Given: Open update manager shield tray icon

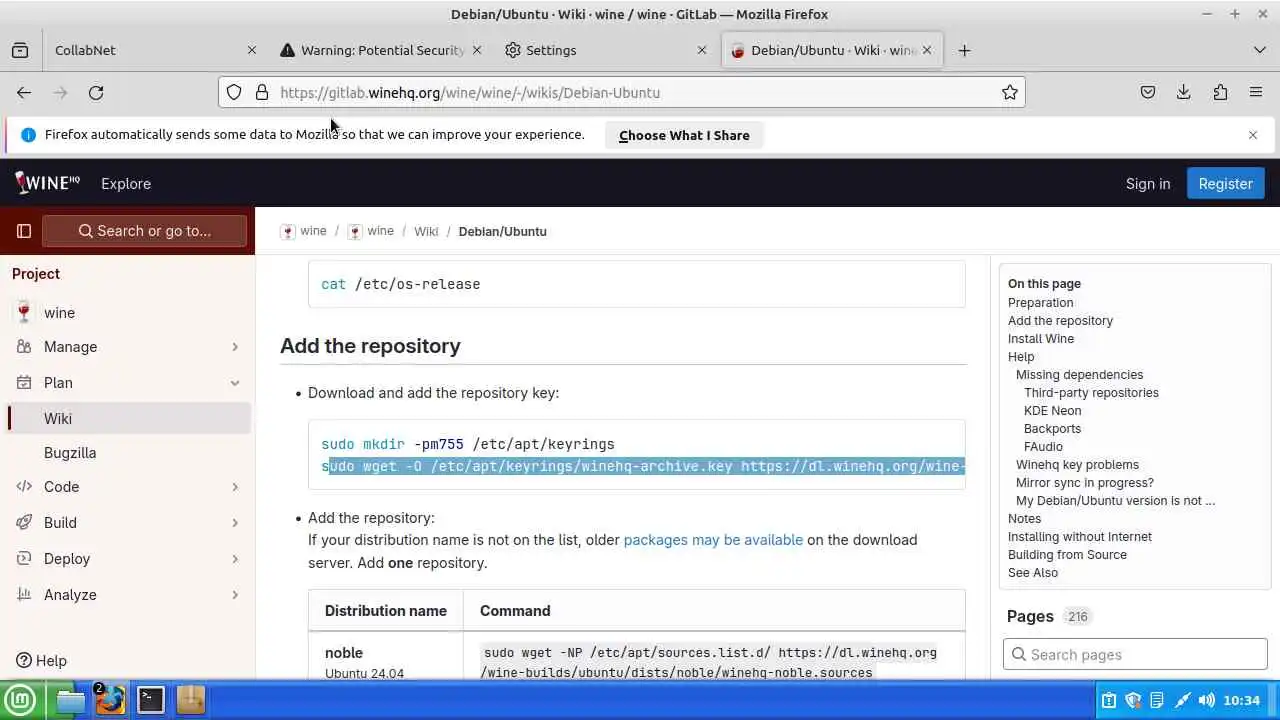Looking at the screenshot, I should 1133,700.
